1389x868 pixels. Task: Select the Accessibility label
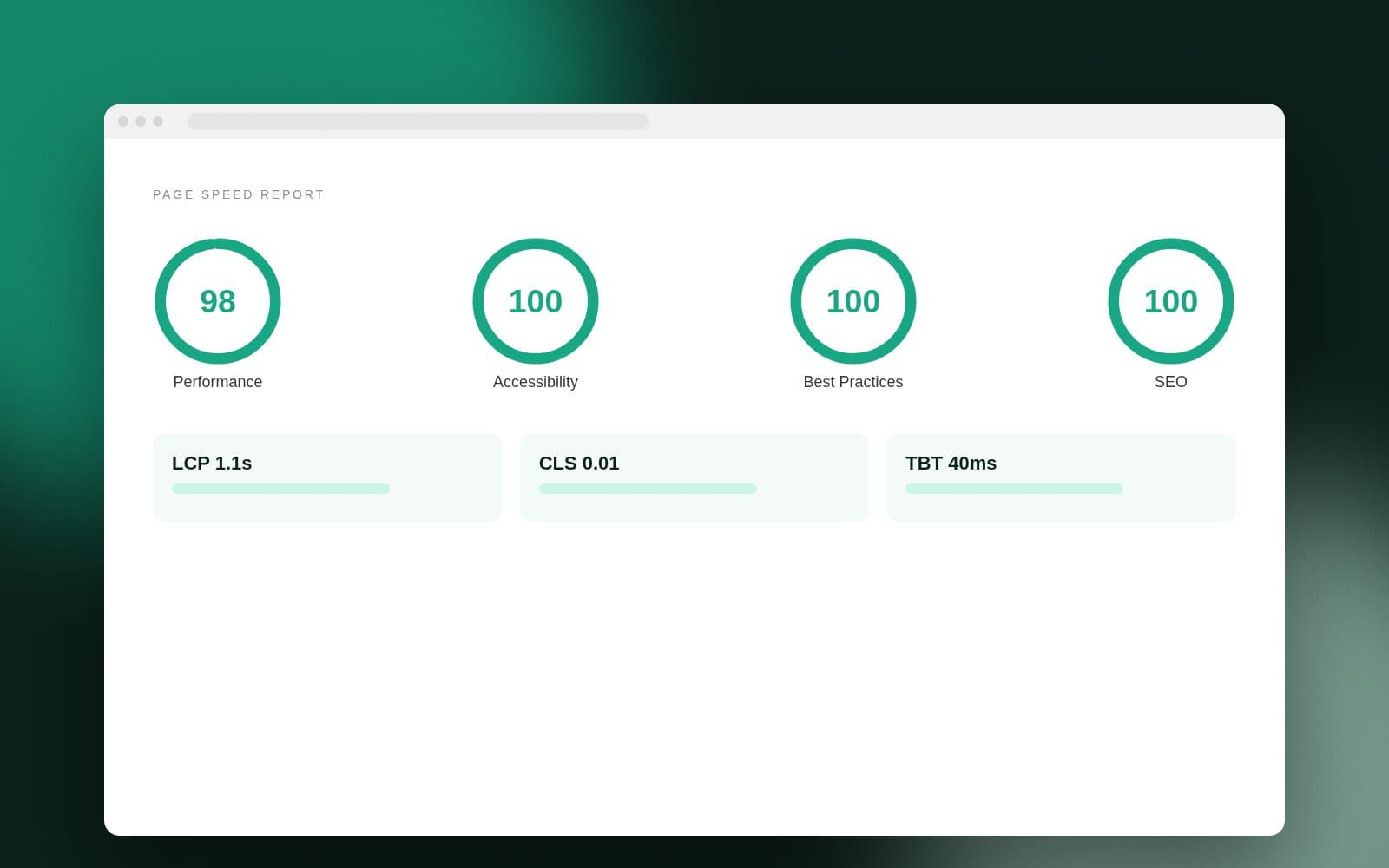click(536, 382)
